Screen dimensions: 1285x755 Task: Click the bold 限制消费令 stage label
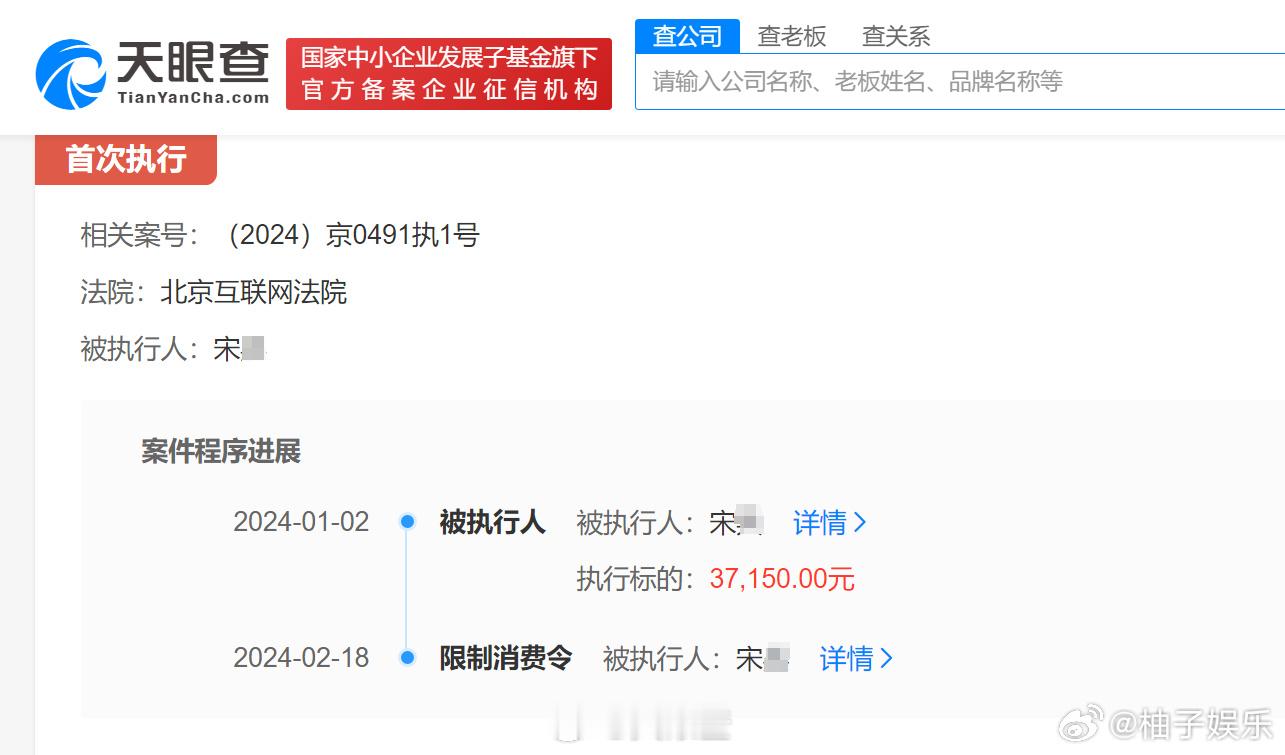[x=506, y=658]
